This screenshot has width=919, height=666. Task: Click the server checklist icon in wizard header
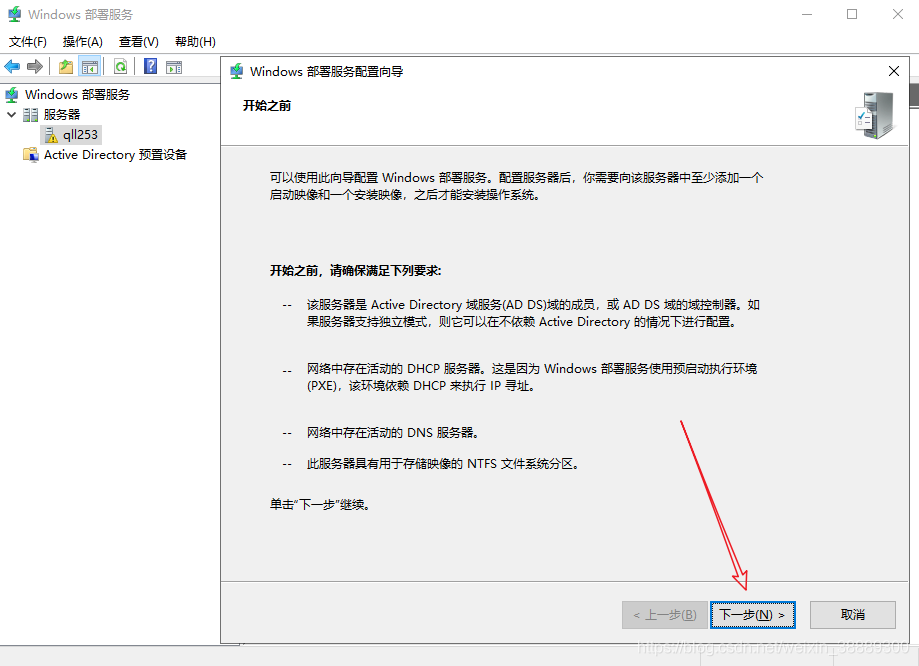point(873,114)
